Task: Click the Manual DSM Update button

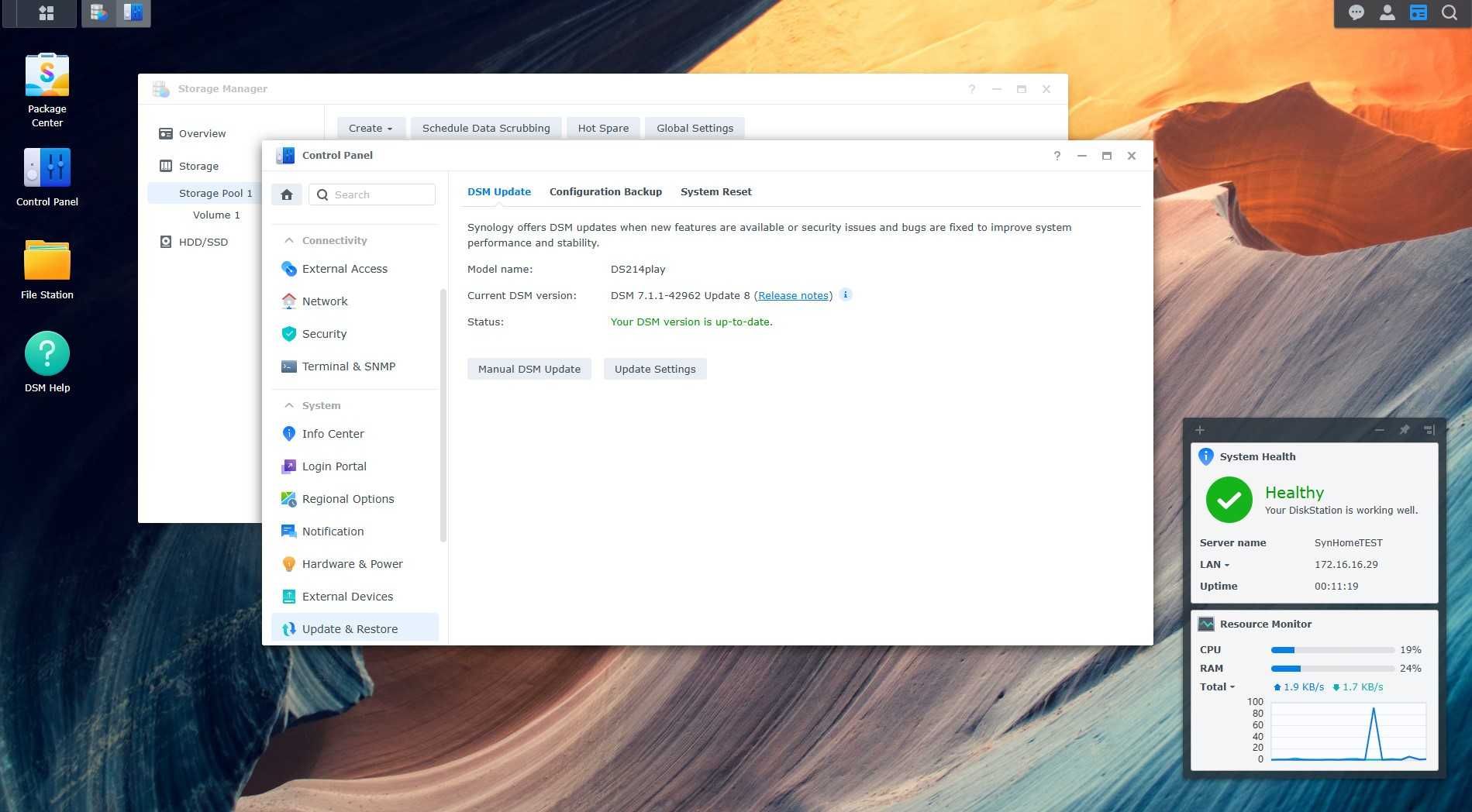Action: coord(529,370)
